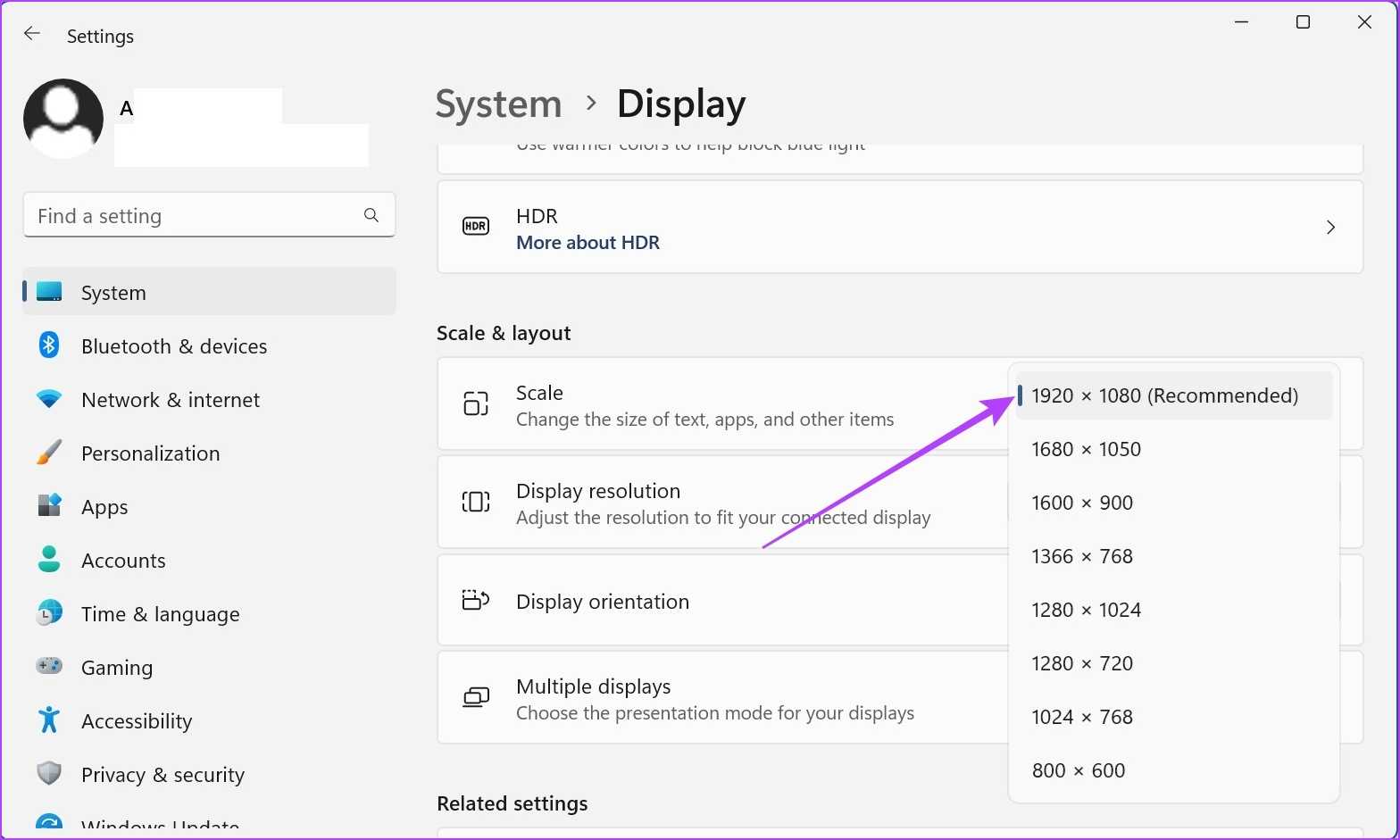Screen dimensions: 1400x840
Task: Click the Network & internet wifi icon
Action: pyautogui.click(x=49, y=399)
